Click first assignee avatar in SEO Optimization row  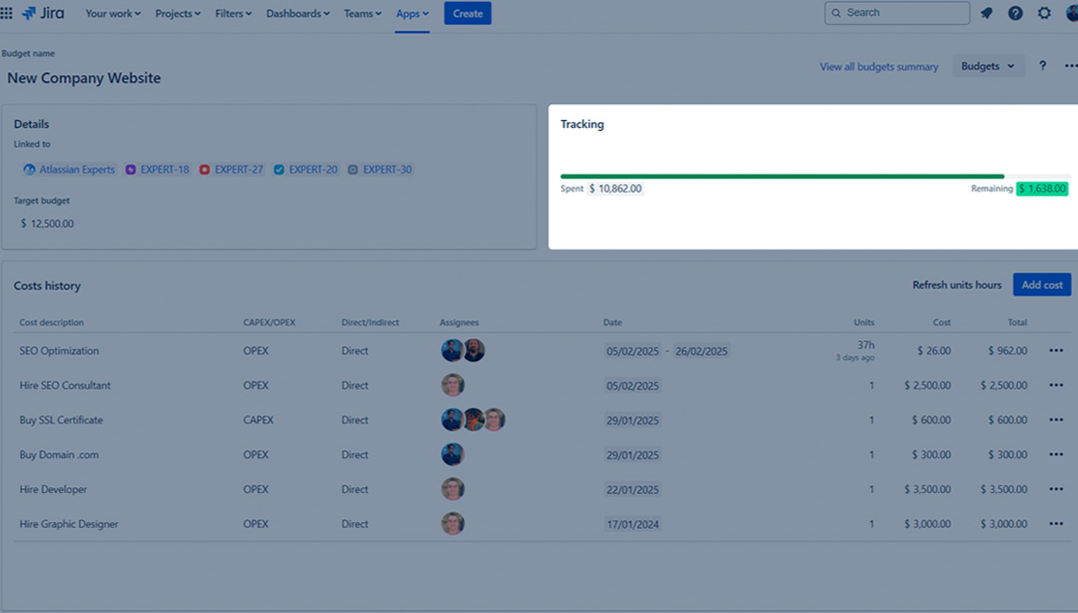point(452,350)
